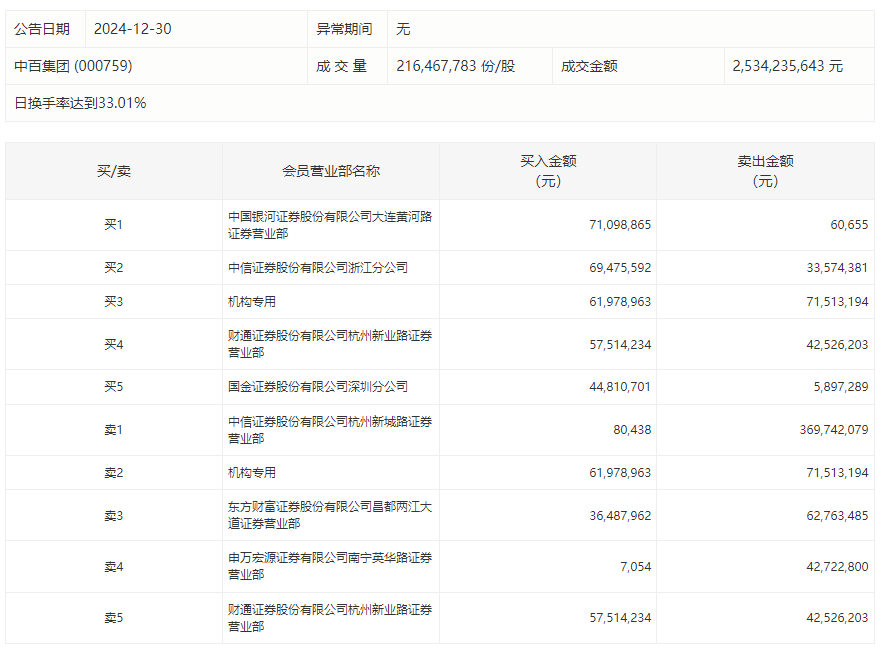Select 机构专用 in the 买3 row

click(x=252, y=302)
